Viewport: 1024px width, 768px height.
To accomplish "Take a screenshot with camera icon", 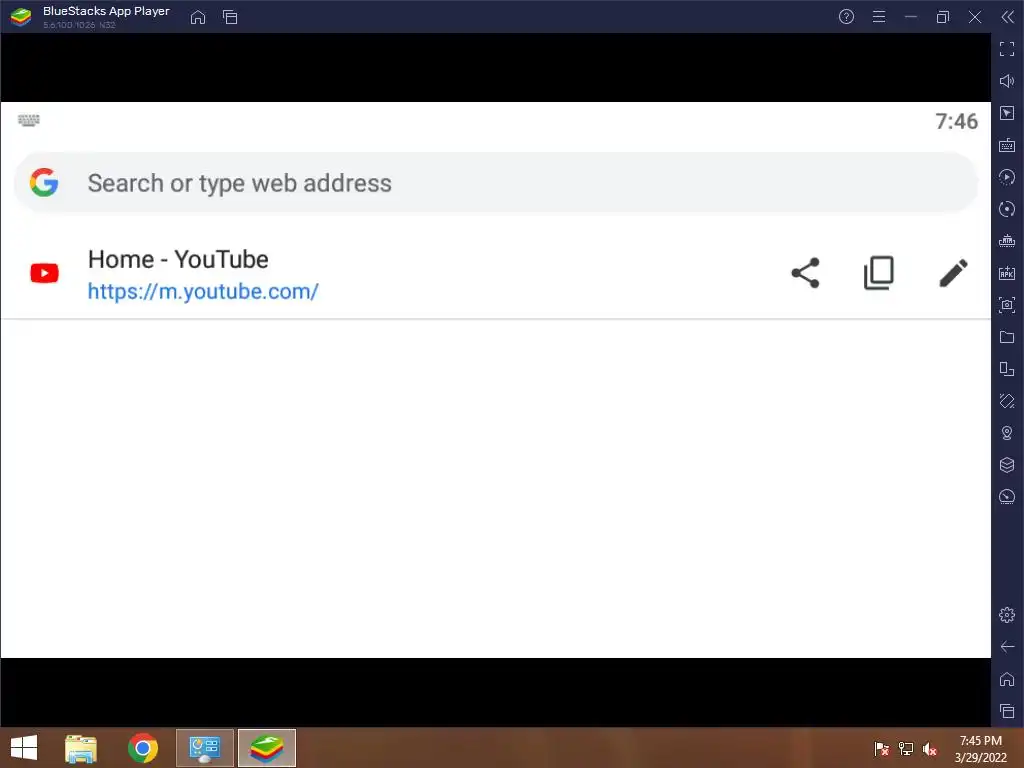I will click(x=1007, y=305).
